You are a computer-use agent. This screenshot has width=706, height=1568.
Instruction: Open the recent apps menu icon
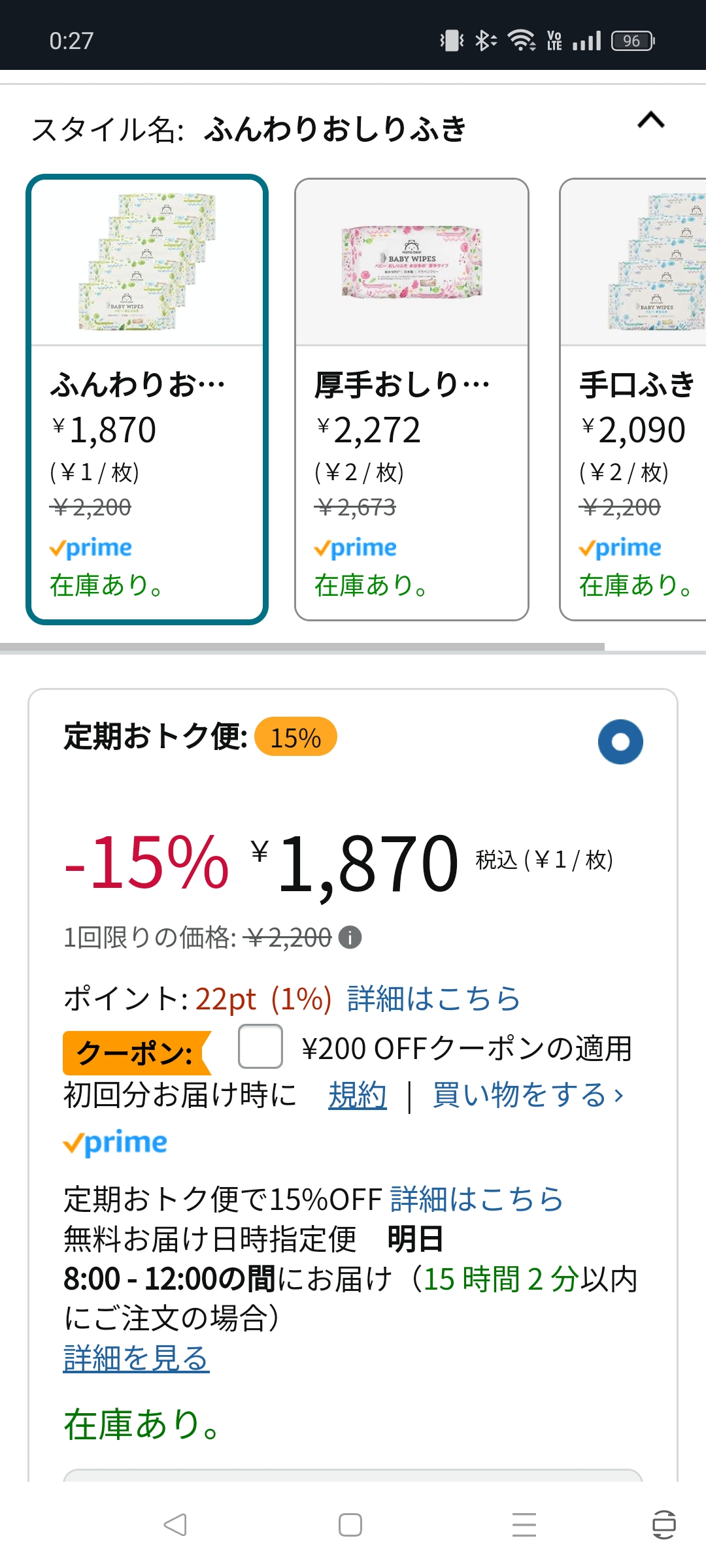524,1525
